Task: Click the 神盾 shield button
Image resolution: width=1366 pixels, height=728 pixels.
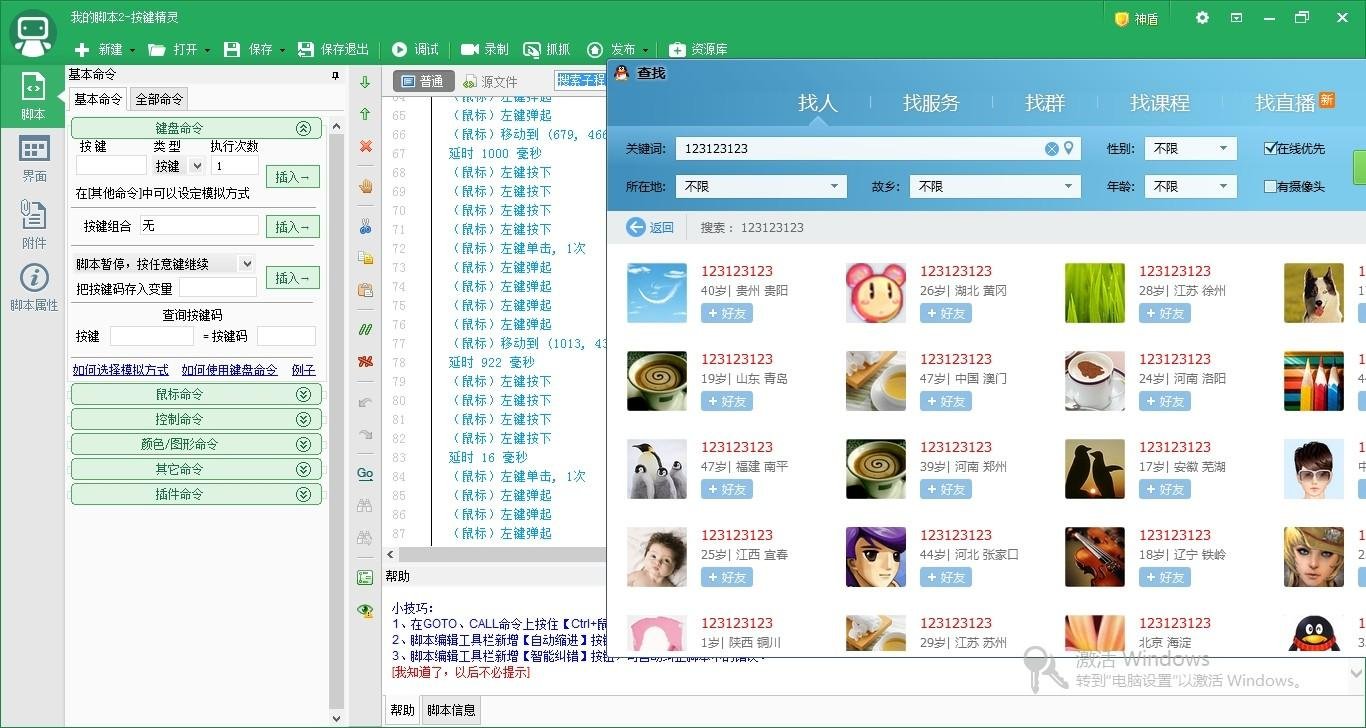Action: click(1136, 18)
